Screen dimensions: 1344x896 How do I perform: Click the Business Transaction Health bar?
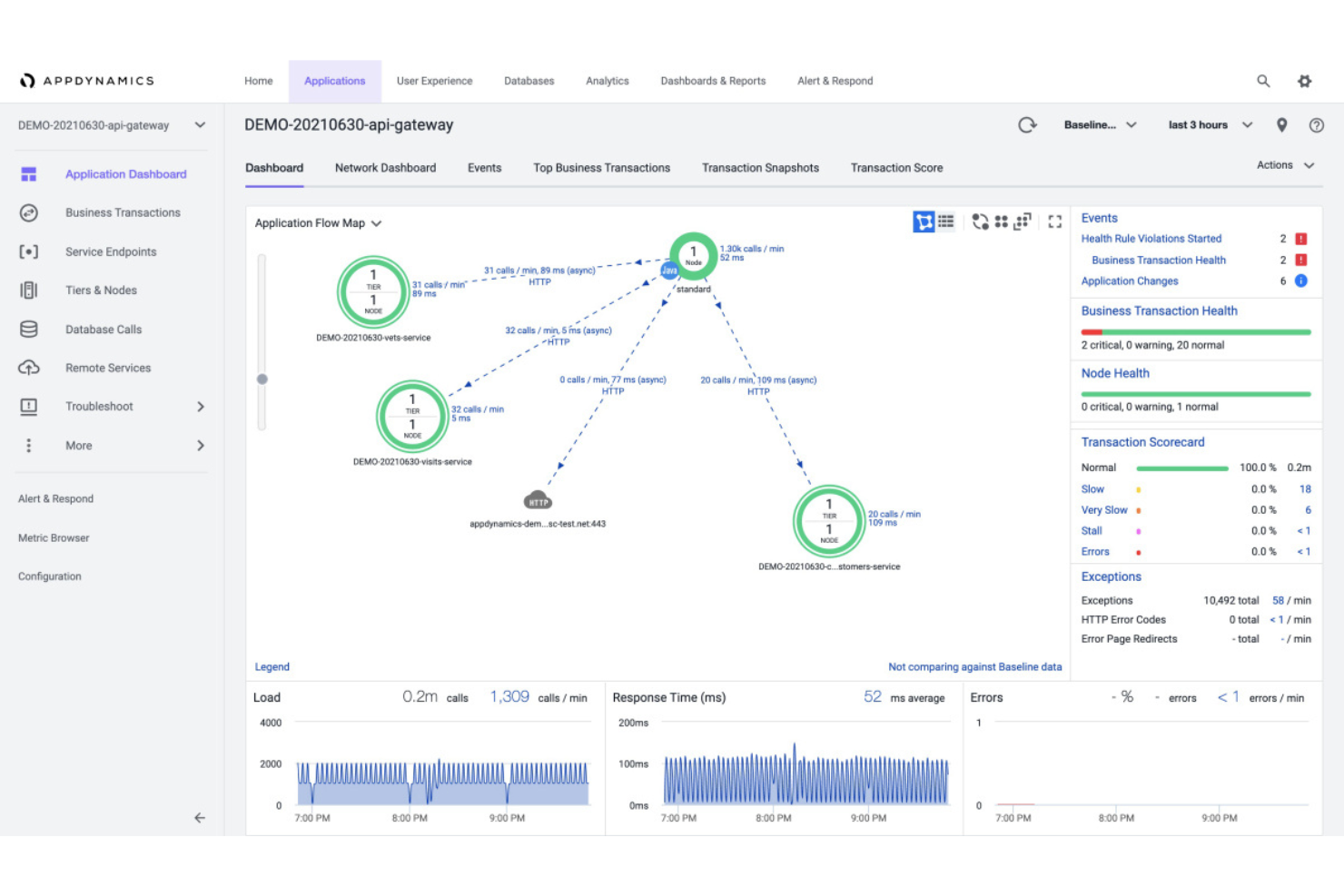(x=1196, y=332)
